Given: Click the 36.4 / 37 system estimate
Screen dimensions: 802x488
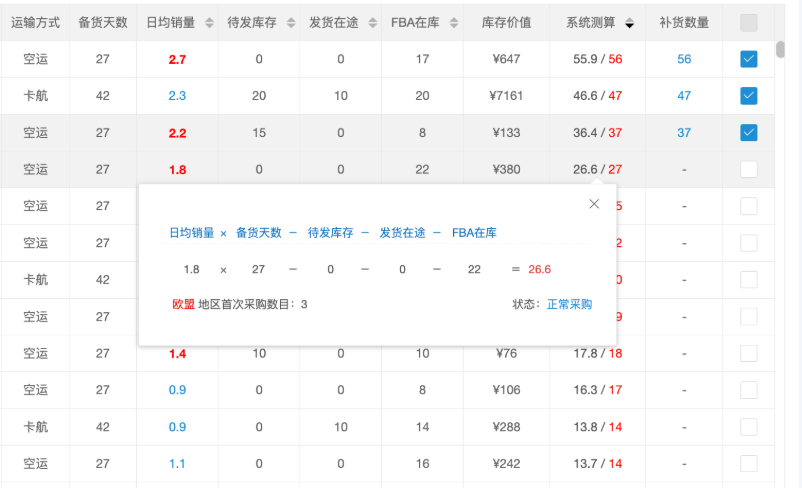Looking at the screenshot, I should (x=597, y=133).
